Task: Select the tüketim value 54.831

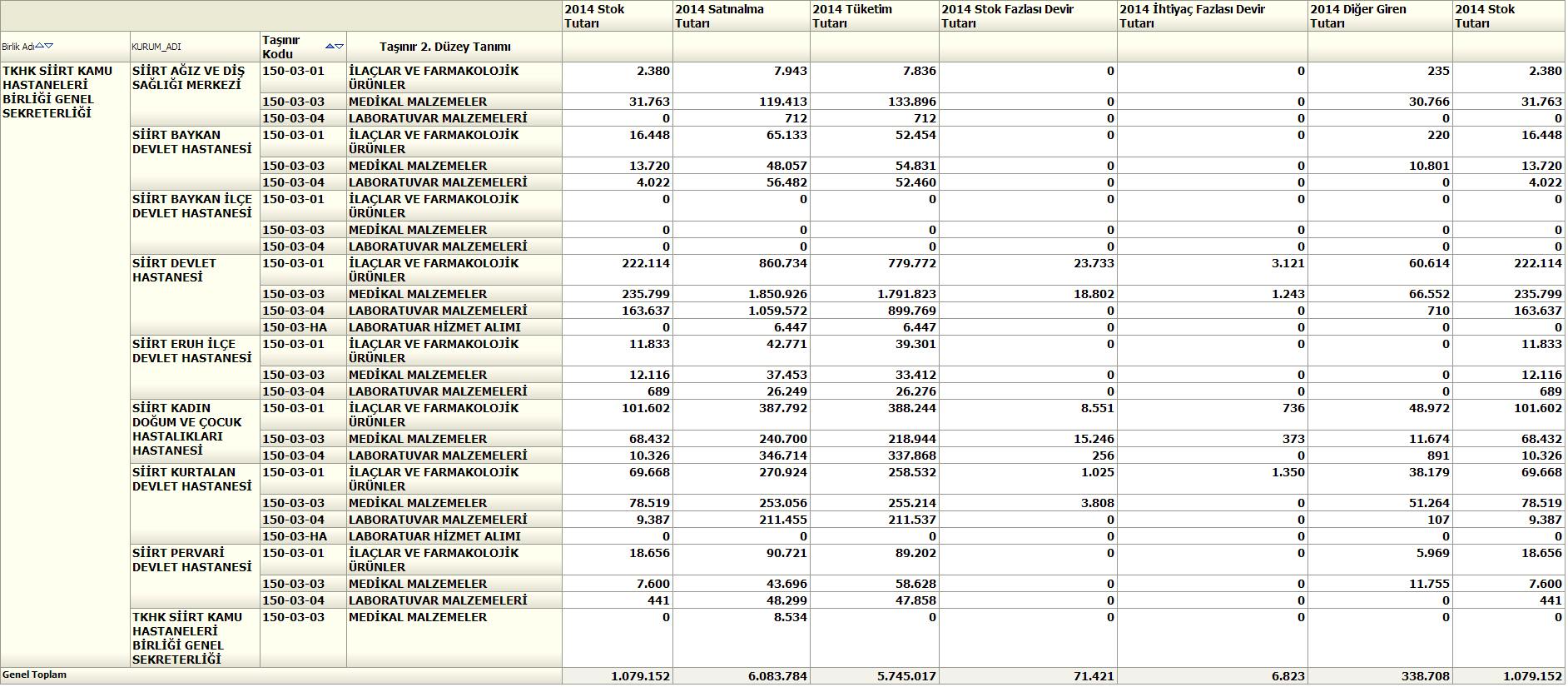Action: tap(915, 166)
